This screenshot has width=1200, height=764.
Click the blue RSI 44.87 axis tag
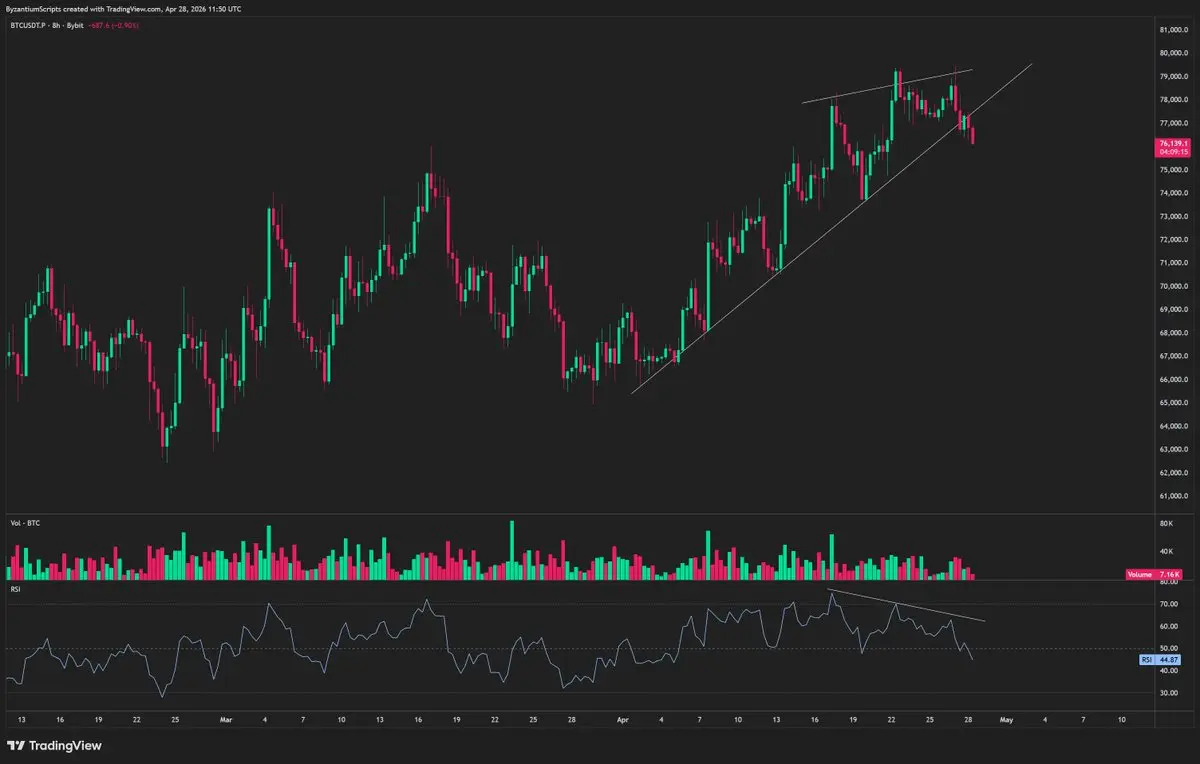click(x=1160, y=660)
